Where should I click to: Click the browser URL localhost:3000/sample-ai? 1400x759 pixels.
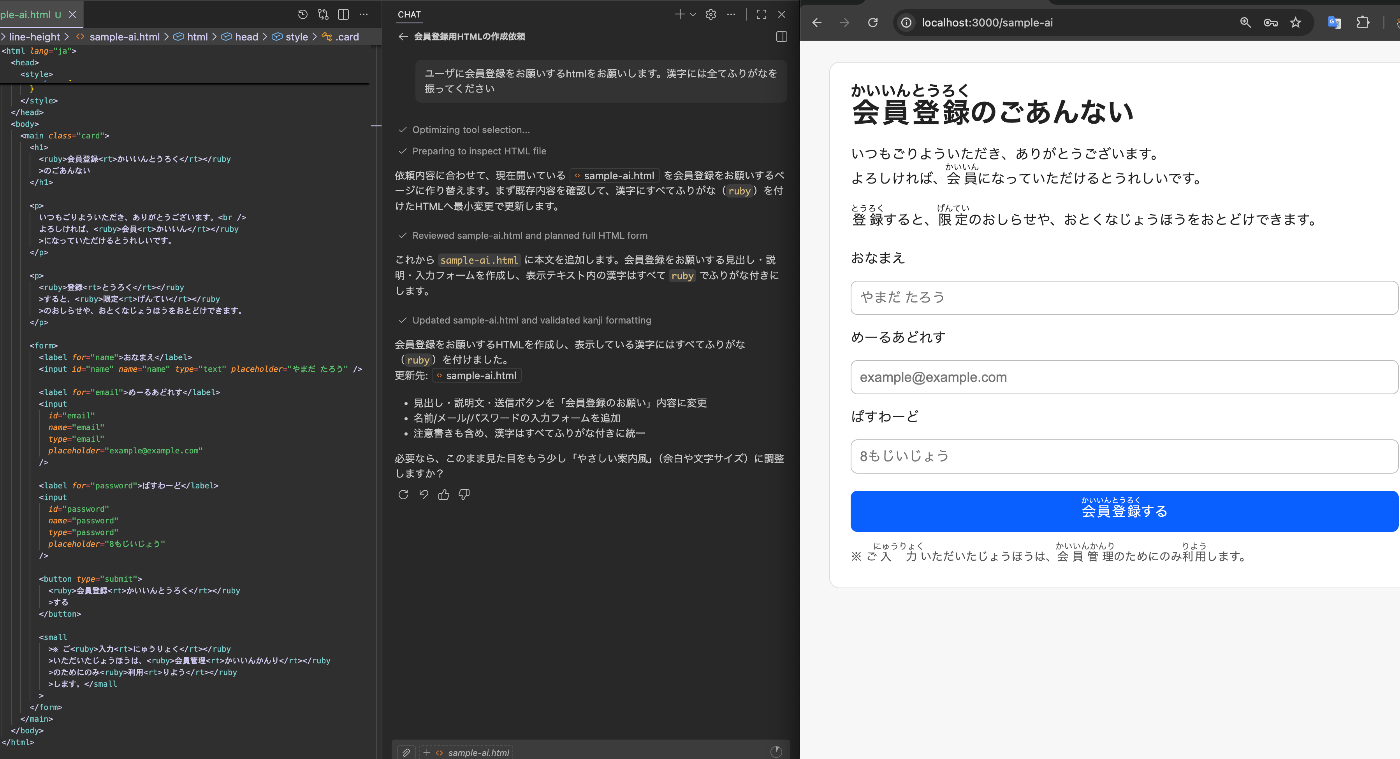pos(986,22)
